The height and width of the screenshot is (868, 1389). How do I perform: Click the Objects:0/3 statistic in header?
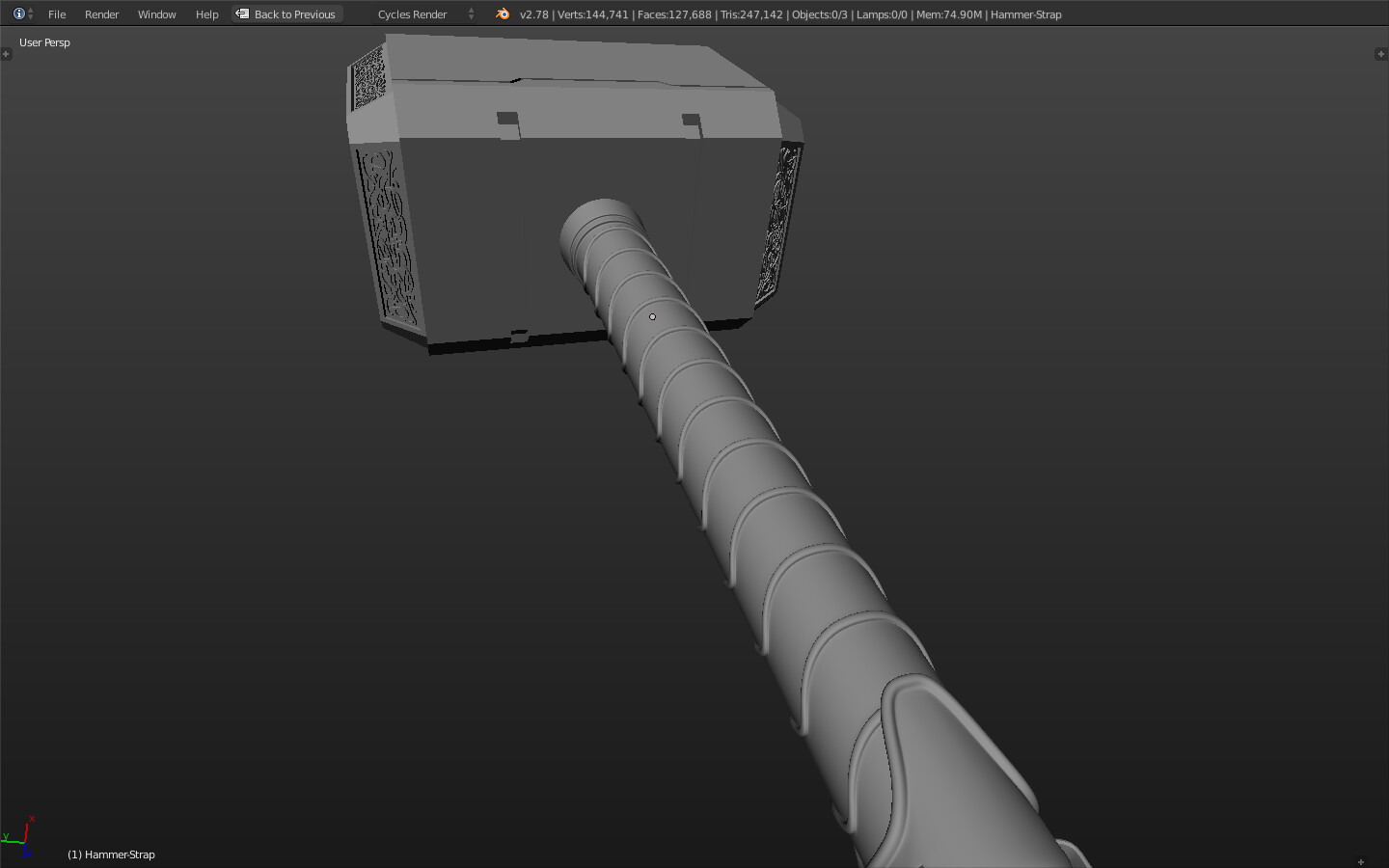click(819, 14)
